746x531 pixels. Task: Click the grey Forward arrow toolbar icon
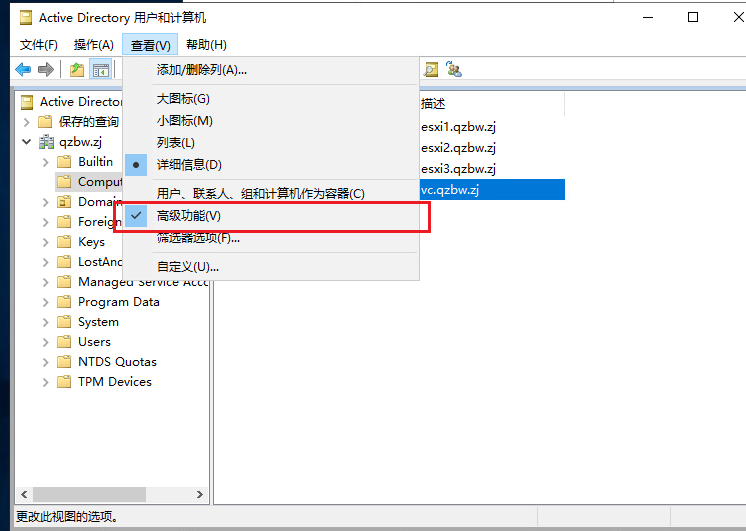pos(45,69)
